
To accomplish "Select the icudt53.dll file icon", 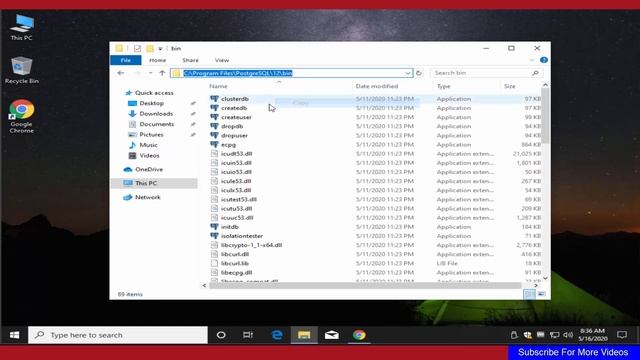I will [214, 153].
